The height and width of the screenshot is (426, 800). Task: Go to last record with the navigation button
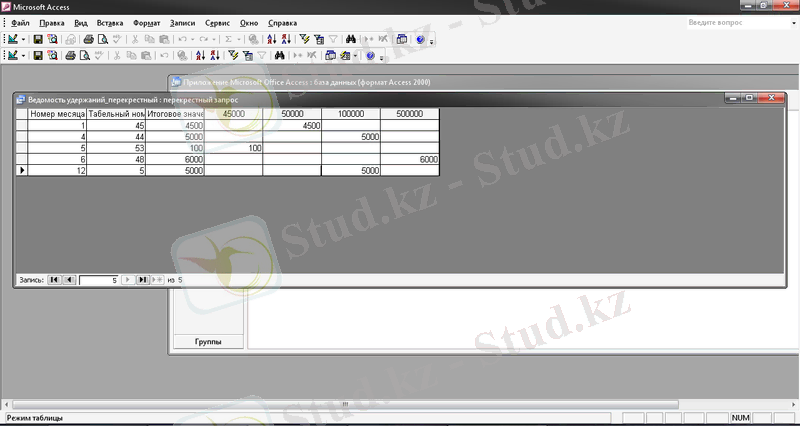pos(143,280)
